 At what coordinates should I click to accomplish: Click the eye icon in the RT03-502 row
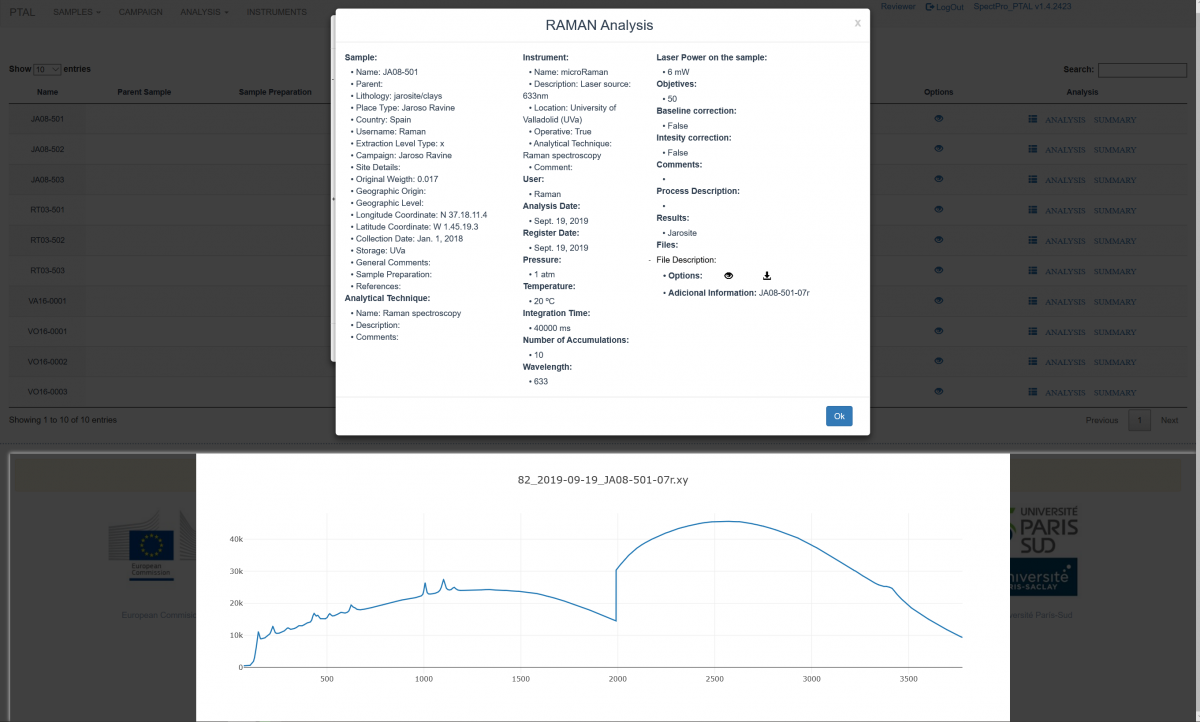point(939,240)
